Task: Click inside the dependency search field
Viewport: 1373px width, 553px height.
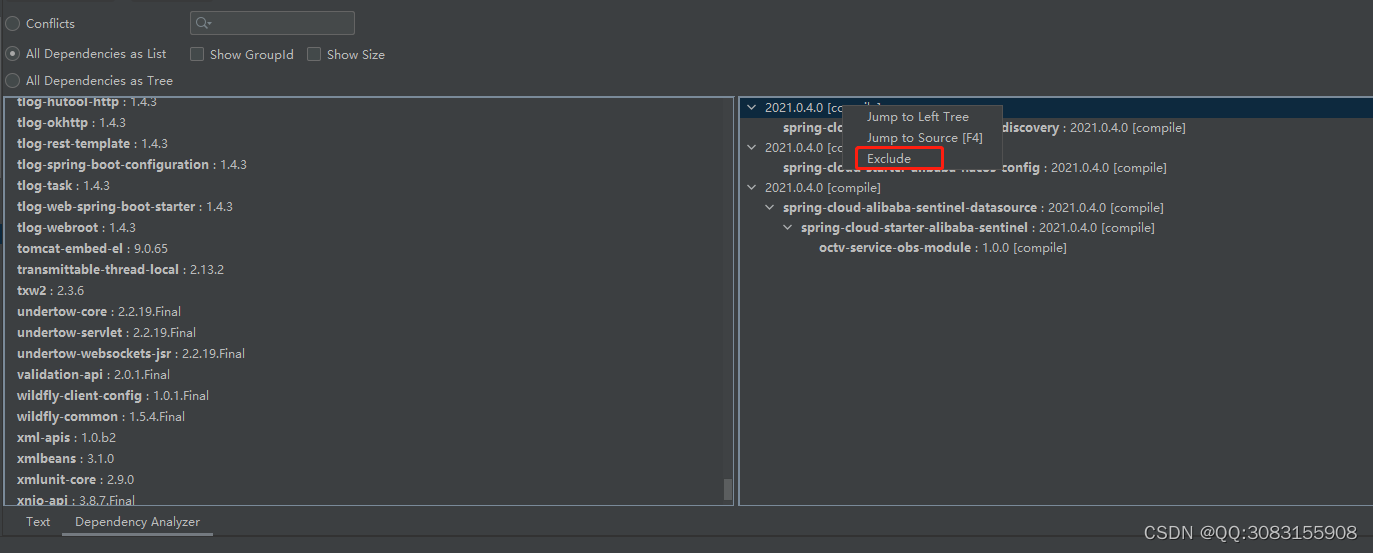Action: (272, 23)
